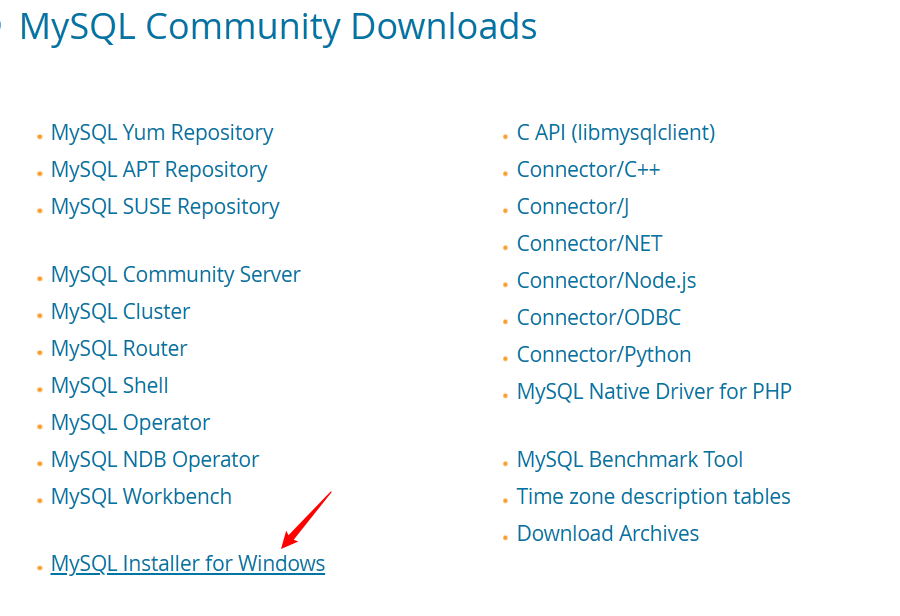Click MySQL Native Driver for PHP
The image size is (900, 616).
click(x=654, y=392)
